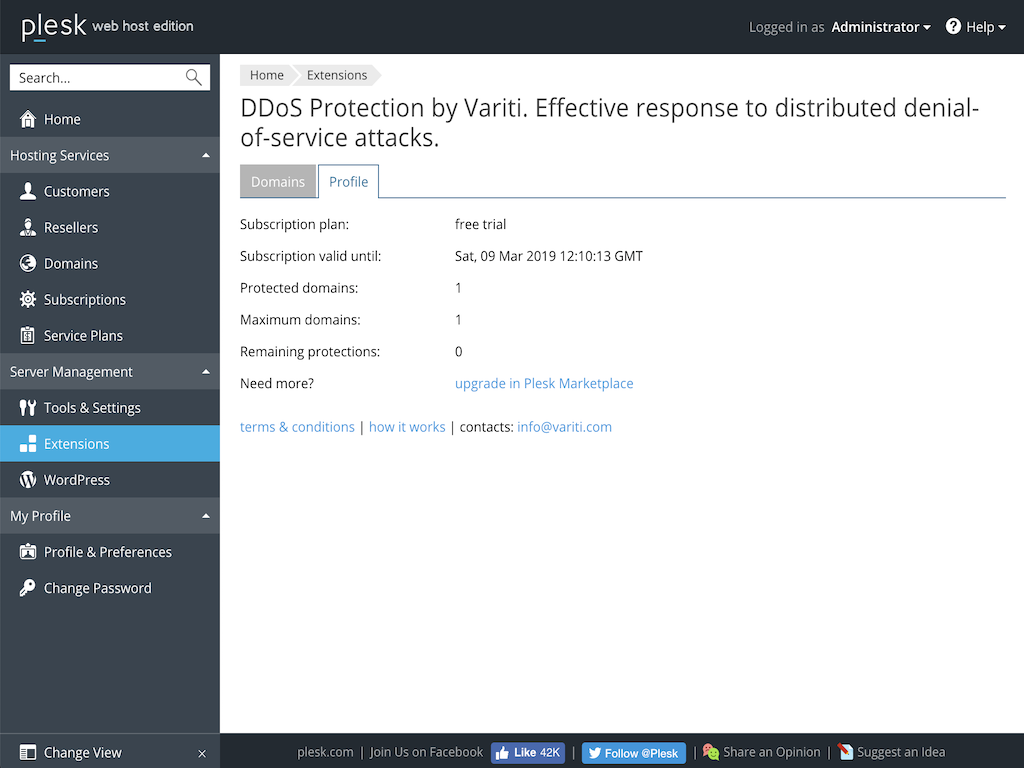The width and height of the screenshot is (1024, 768).
Task: Click the Domains globe icon
Action: point(27,263)
